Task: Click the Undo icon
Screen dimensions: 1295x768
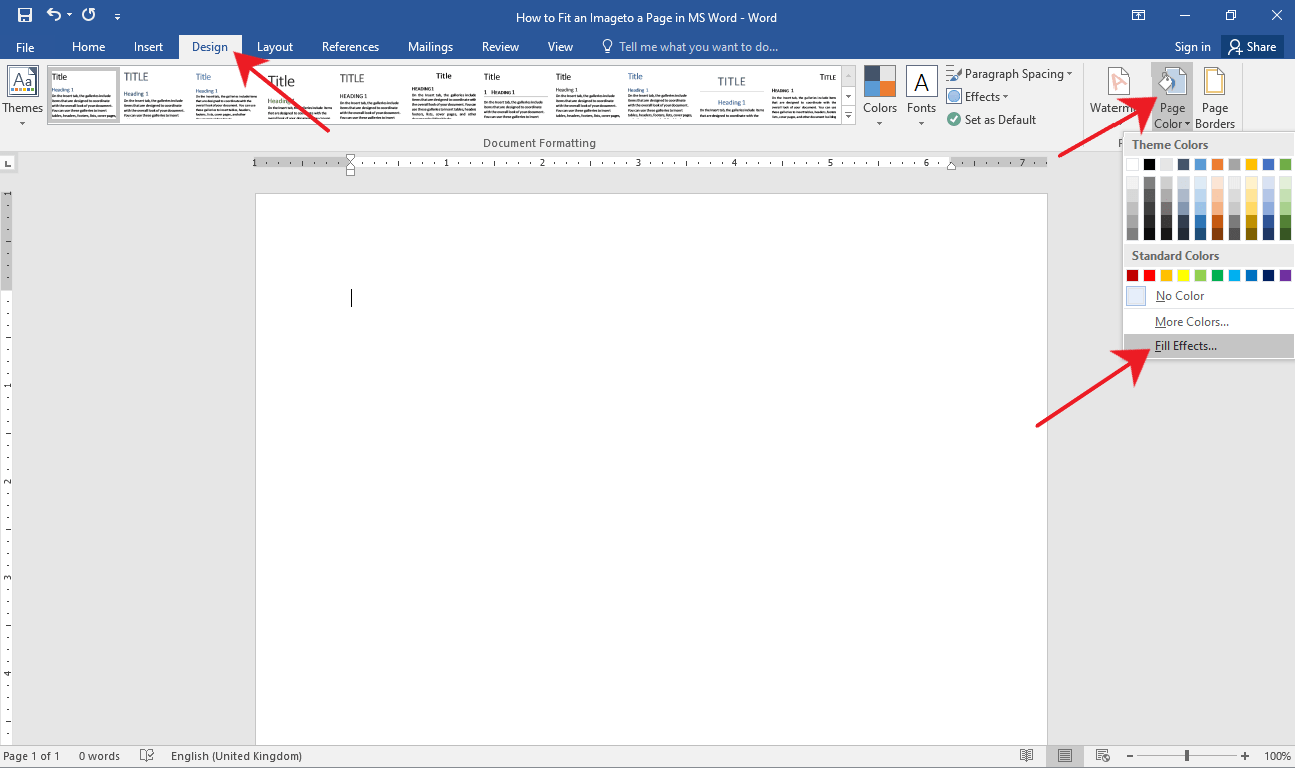Action: pyautogui.click(x=52, y=15)
